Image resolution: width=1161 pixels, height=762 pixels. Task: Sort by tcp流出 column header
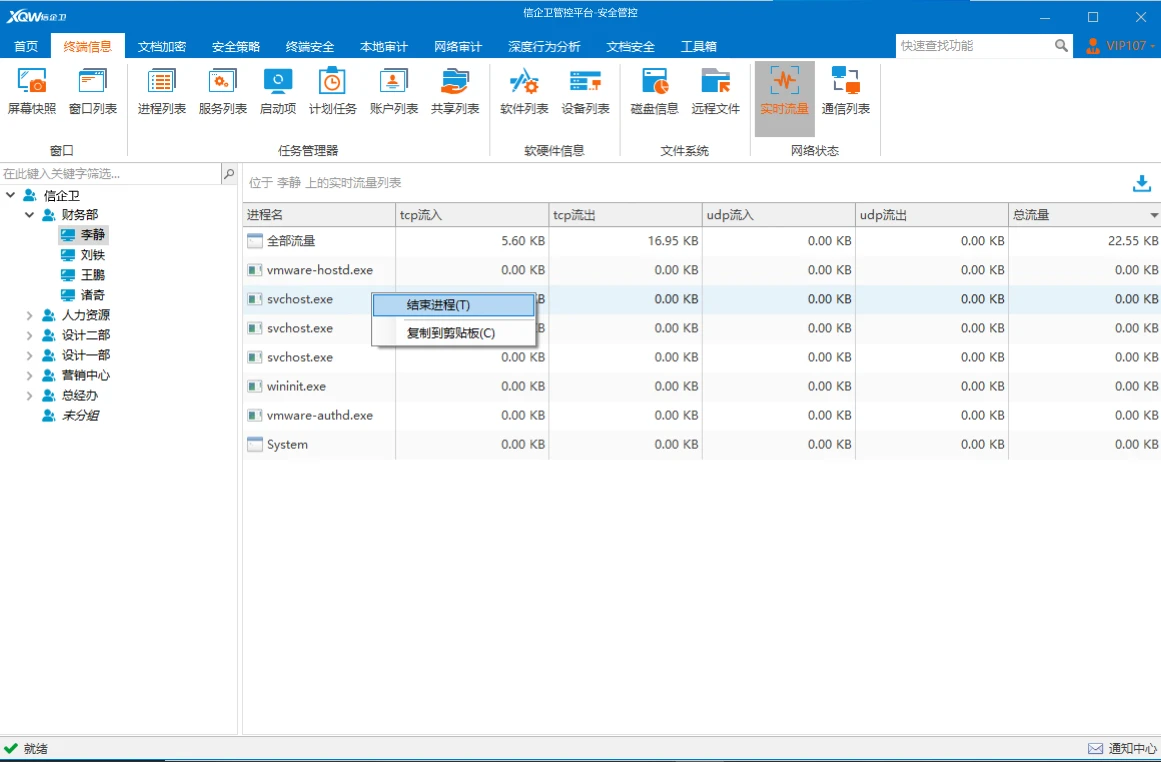click(626, 215)
